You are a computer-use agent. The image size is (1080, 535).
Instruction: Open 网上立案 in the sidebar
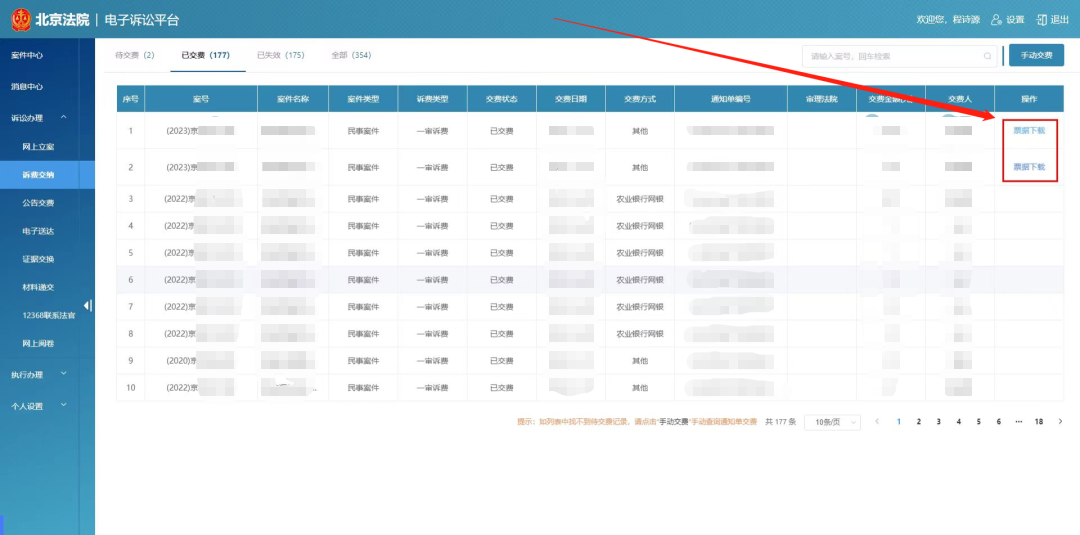38,147
